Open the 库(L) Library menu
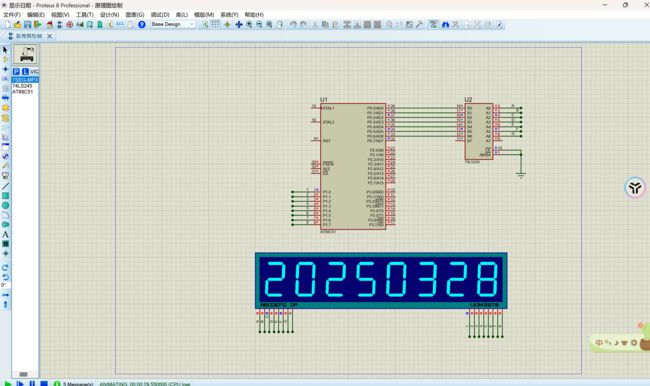 pos(182,15)
